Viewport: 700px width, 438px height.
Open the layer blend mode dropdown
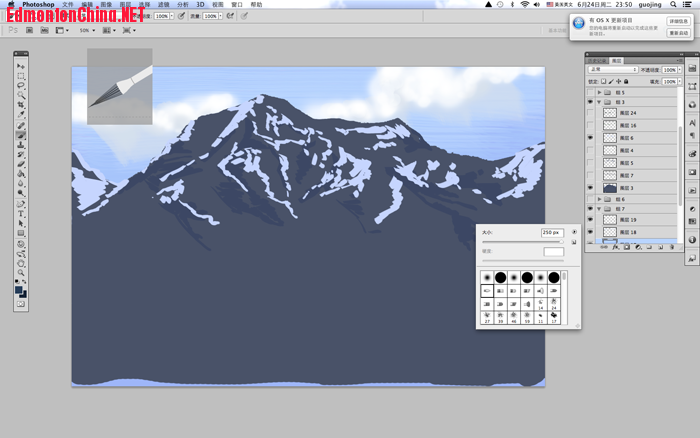612,70
